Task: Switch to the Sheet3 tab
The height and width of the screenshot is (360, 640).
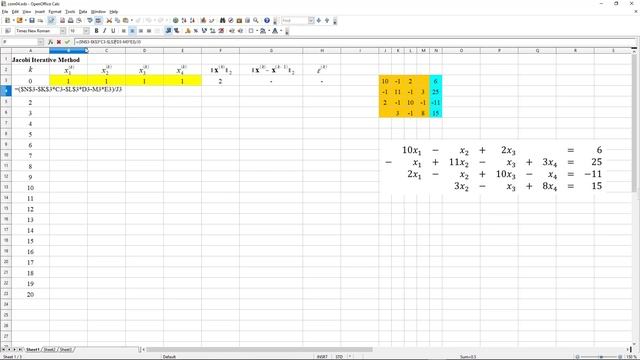Action: click(66, 350)
